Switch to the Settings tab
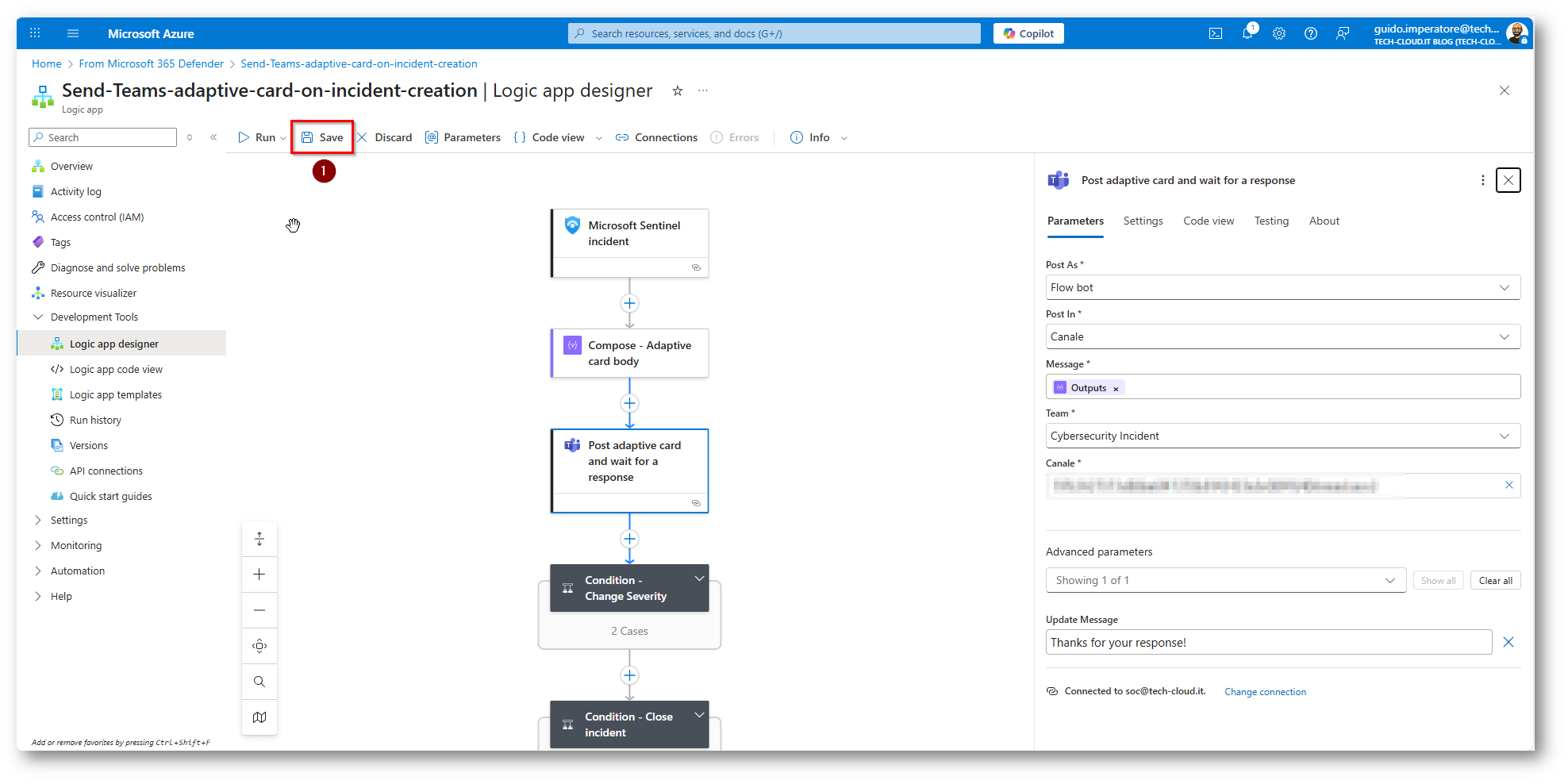The height and width of the screenshot is (784, 1568). point(1143,221)
